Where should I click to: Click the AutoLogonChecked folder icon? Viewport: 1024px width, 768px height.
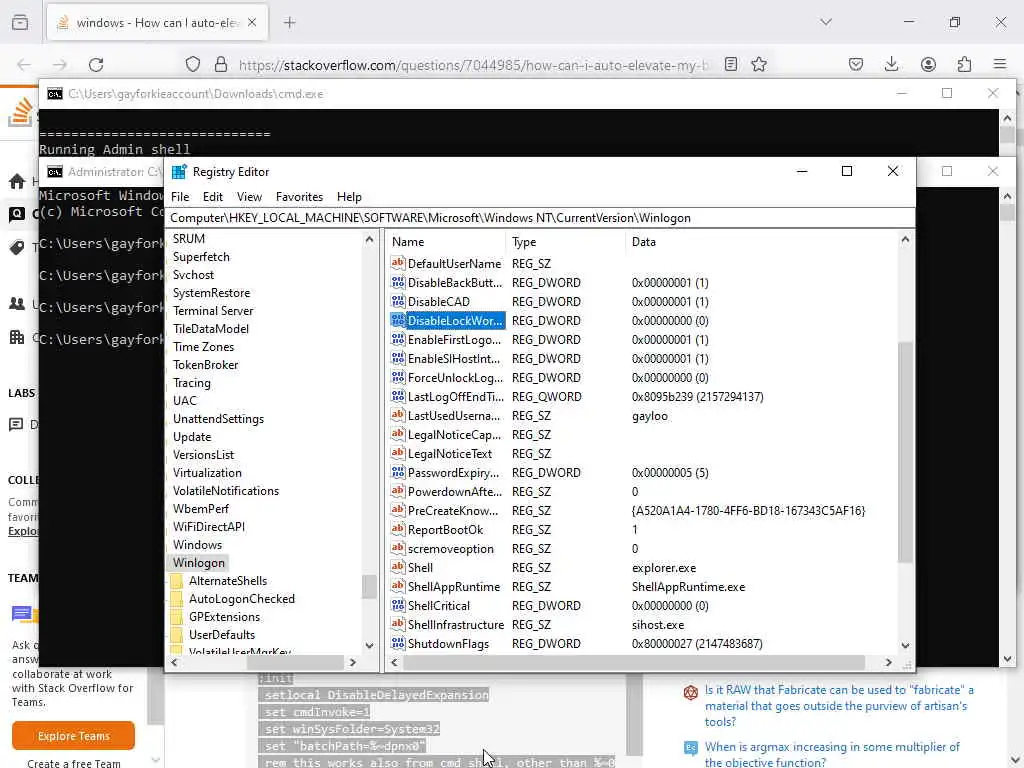click(x=176, y=598)
